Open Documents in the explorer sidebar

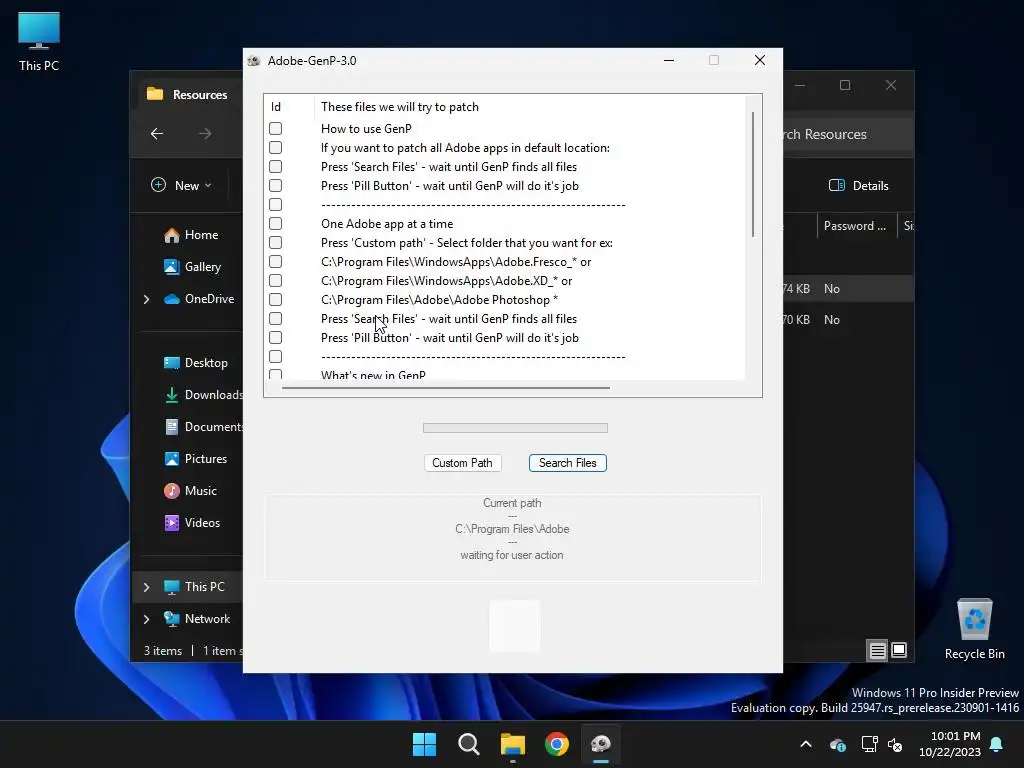coord(203,426)
